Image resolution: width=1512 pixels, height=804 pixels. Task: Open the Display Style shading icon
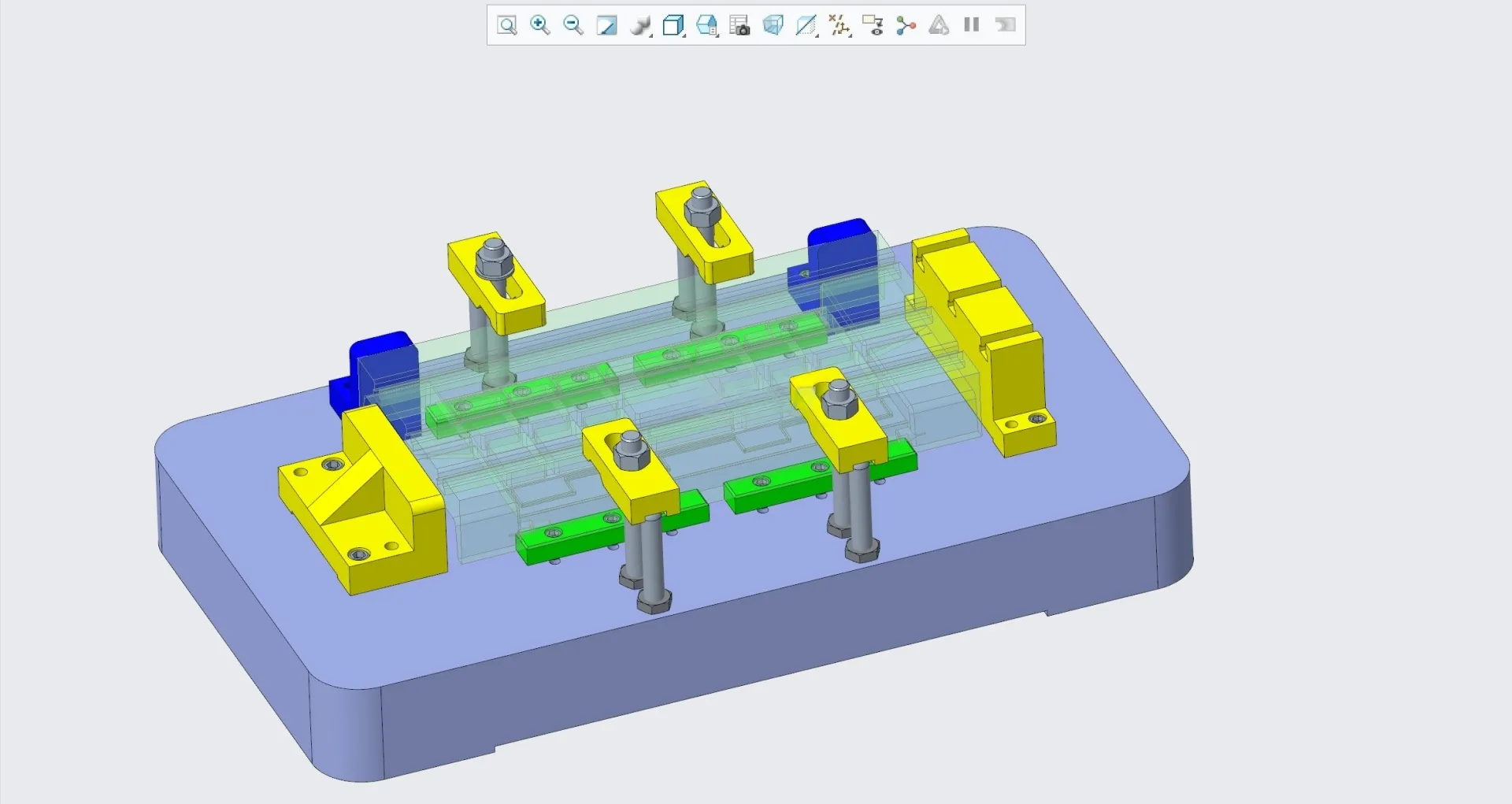(641, 25)
